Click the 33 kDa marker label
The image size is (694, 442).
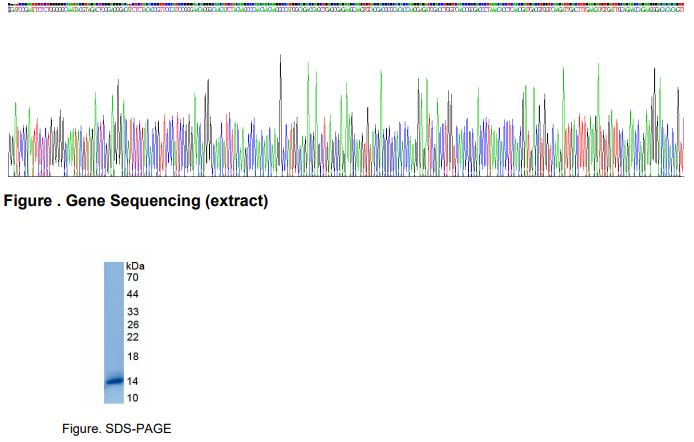coord(132,312)
